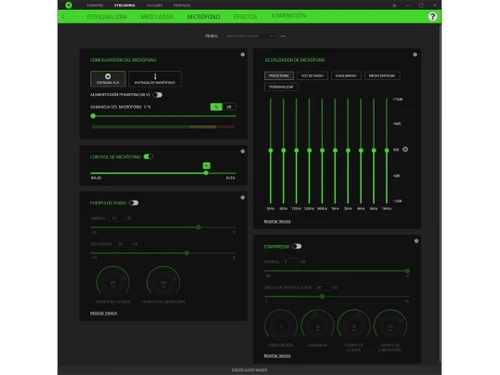Click info icon of Configuración del Micrófono panel

[243, 54]
